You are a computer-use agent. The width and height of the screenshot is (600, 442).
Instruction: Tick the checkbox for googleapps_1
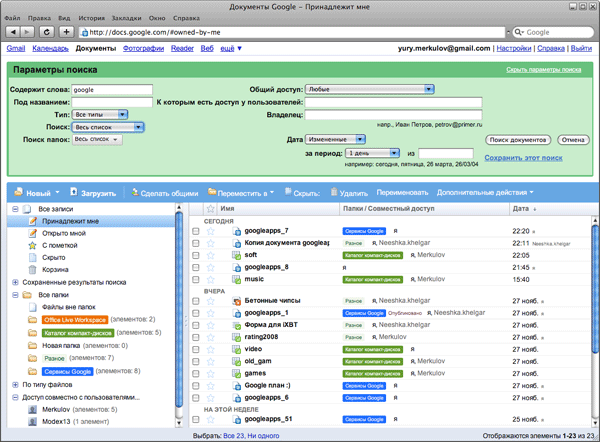(196, 313)
